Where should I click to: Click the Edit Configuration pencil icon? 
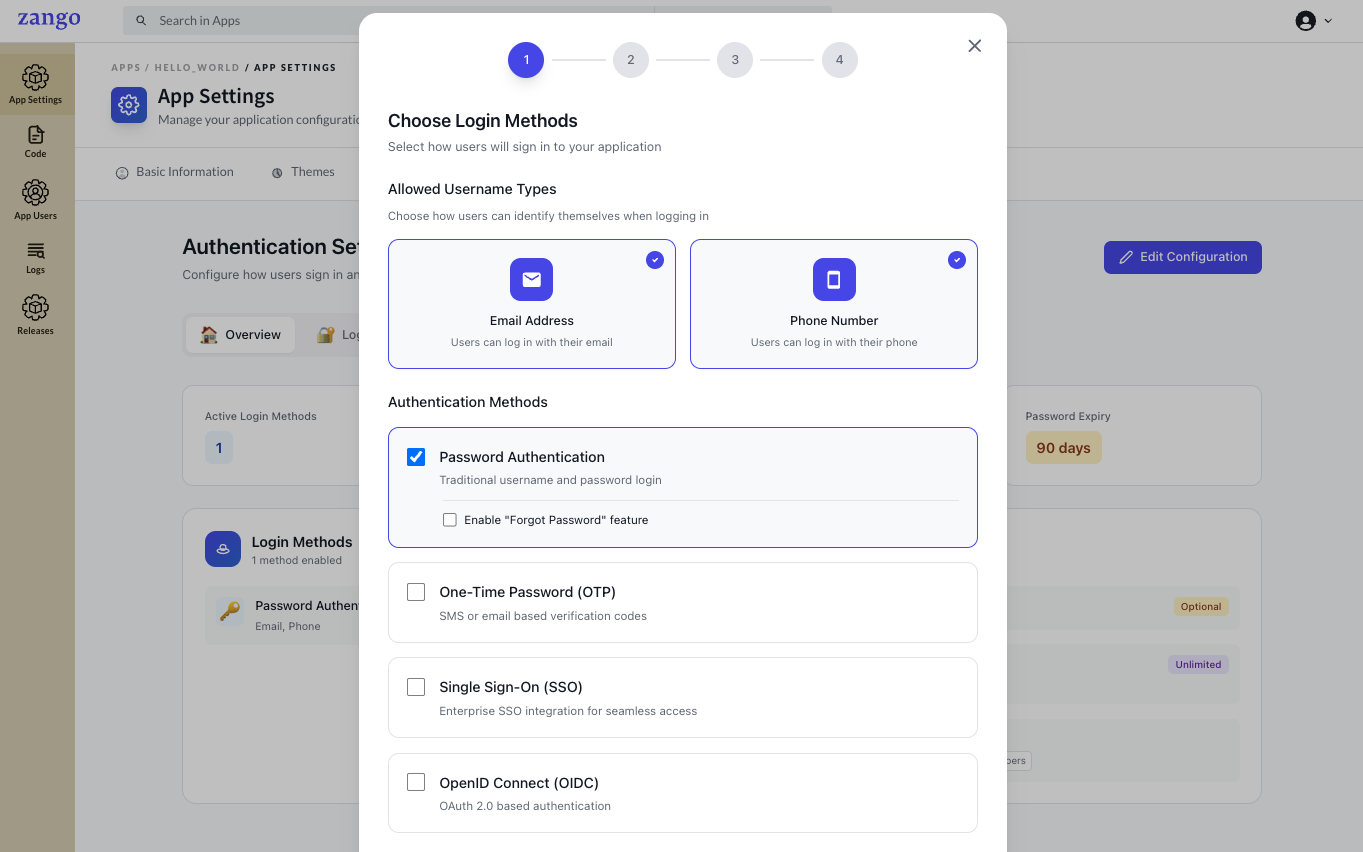tap(1126, 257)
